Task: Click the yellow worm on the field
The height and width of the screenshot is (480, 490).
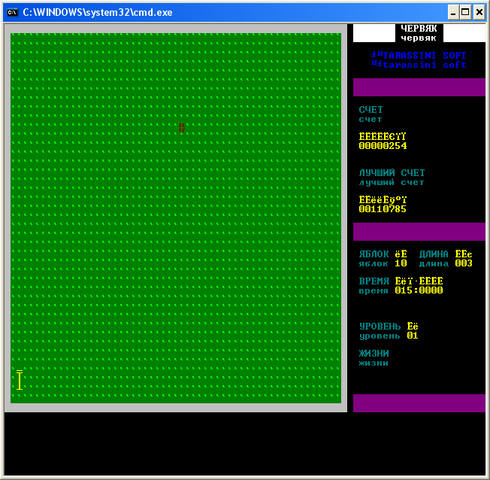Action: (20, 380)
